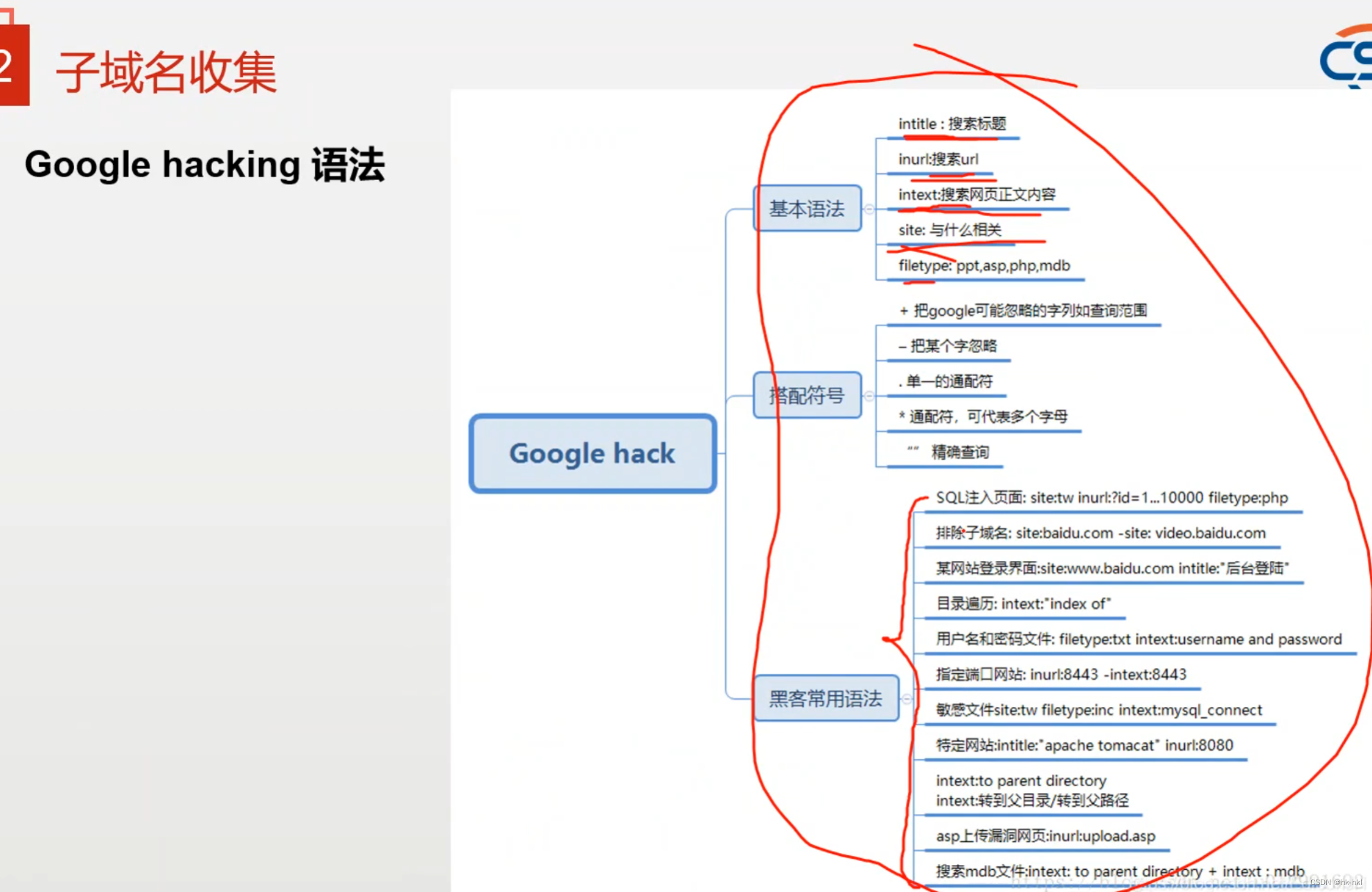Click the 'site: 与什么相关' entry
1372x892 pixels.
pyautogui.click(x=950, y=230)
